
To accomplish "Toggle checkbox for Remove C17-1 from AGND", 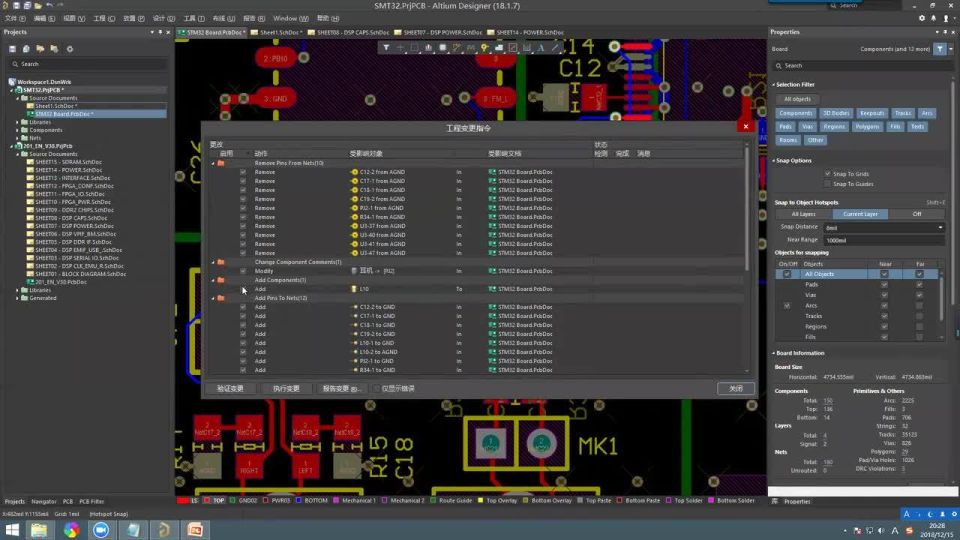I will click(243, 181).
